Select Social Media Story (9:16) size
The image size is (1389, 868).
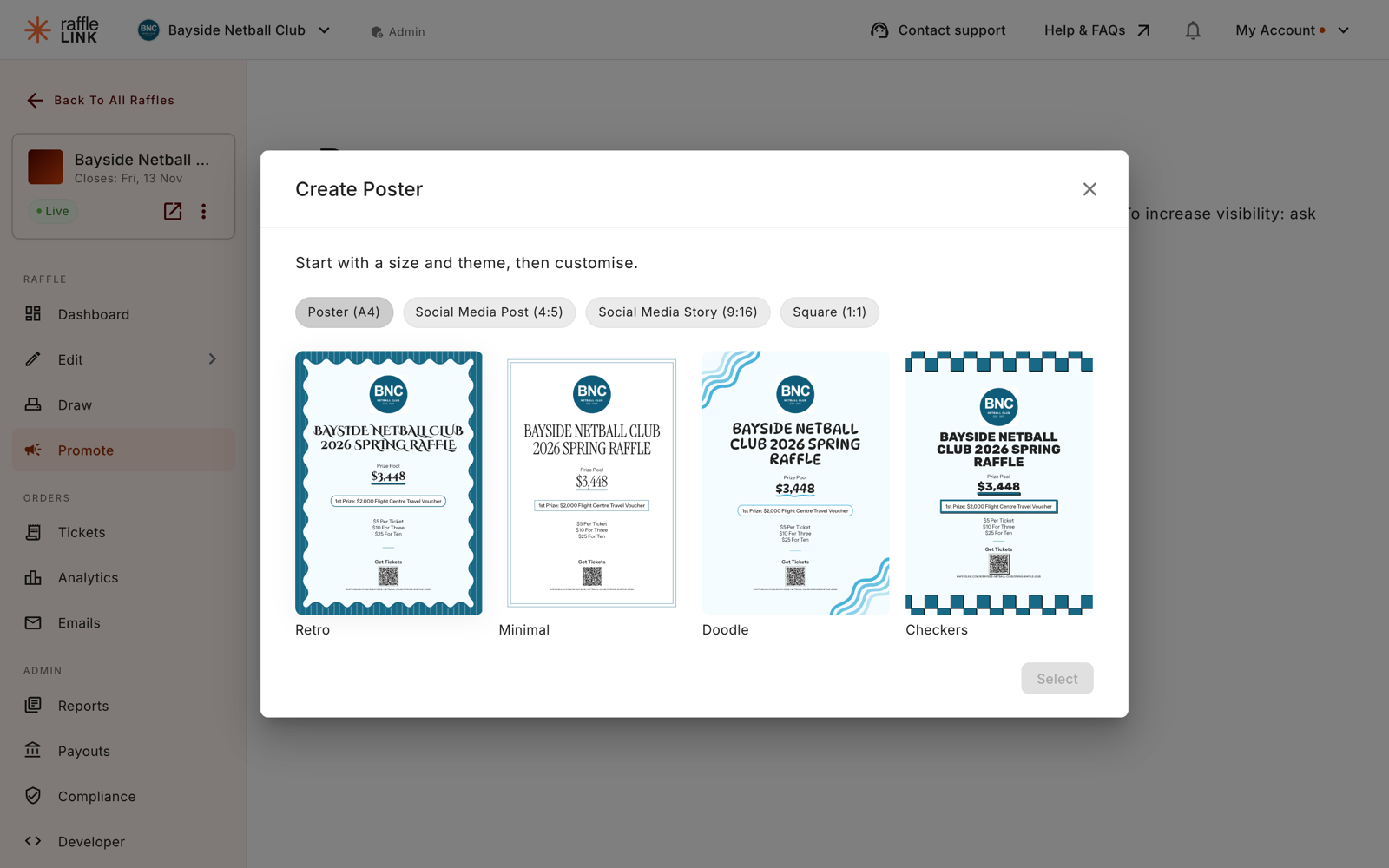(x=677, y=312)
